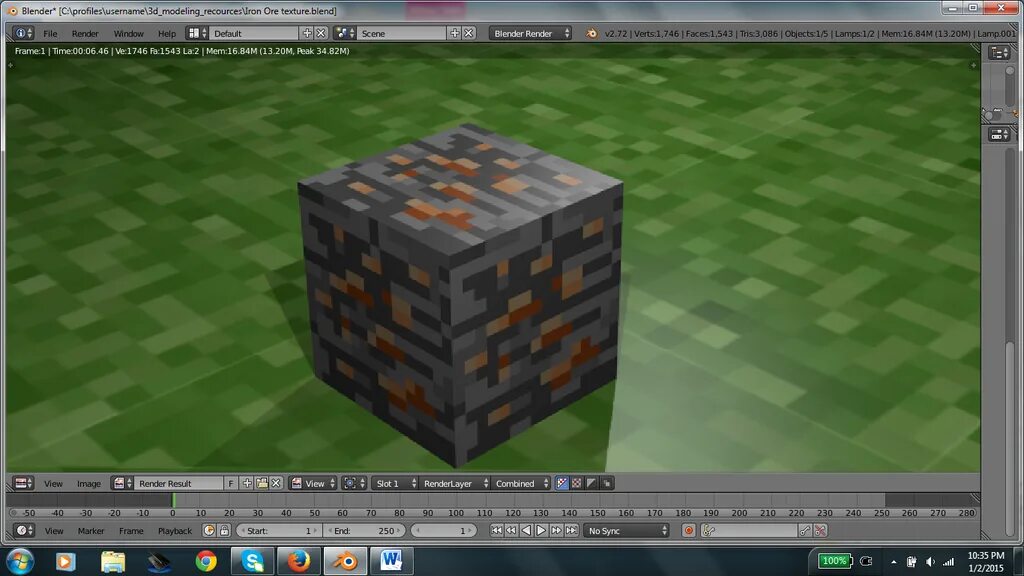Open the editor mode View dropdown

point(313,483)
